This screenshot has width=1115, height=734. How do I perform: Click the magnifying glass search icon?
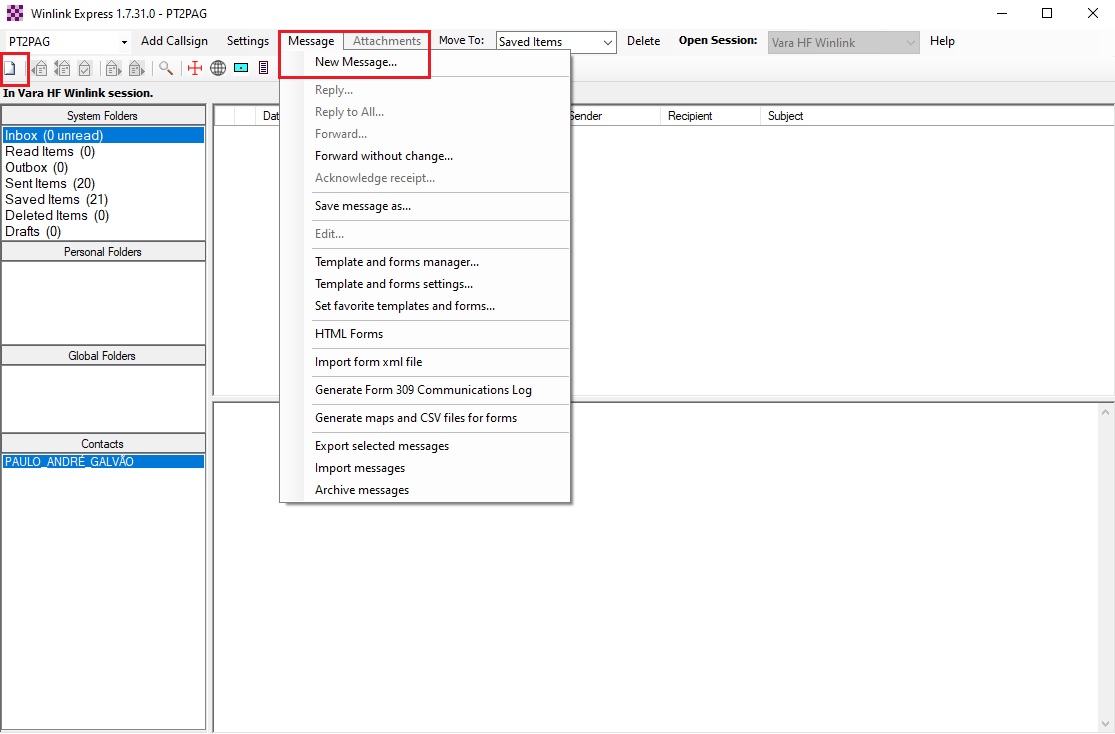coord(166,68)
